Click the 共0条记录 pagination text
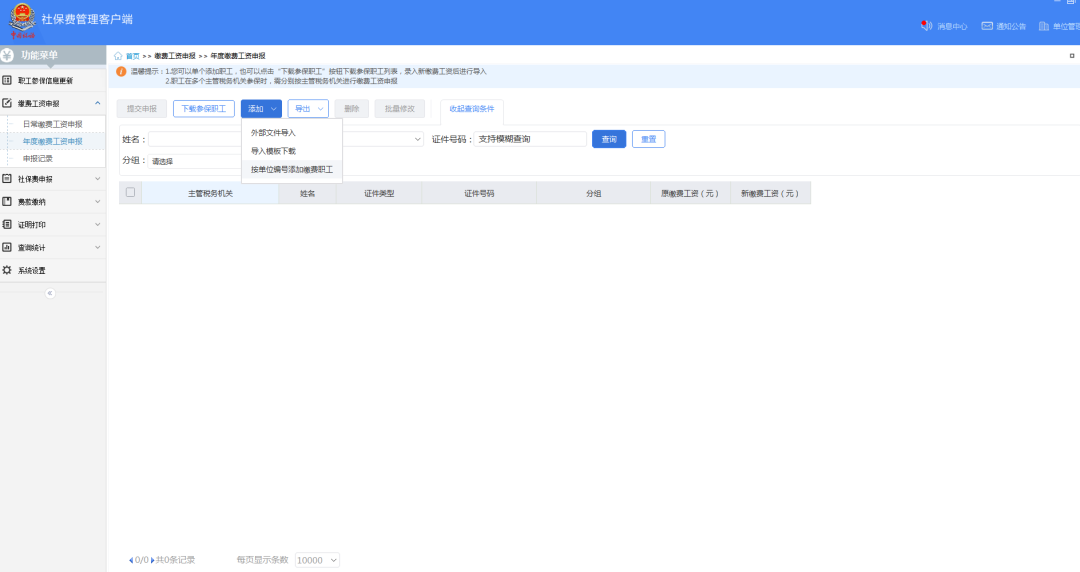Screen dimensions: 1080x572 [x=176, y=560]
